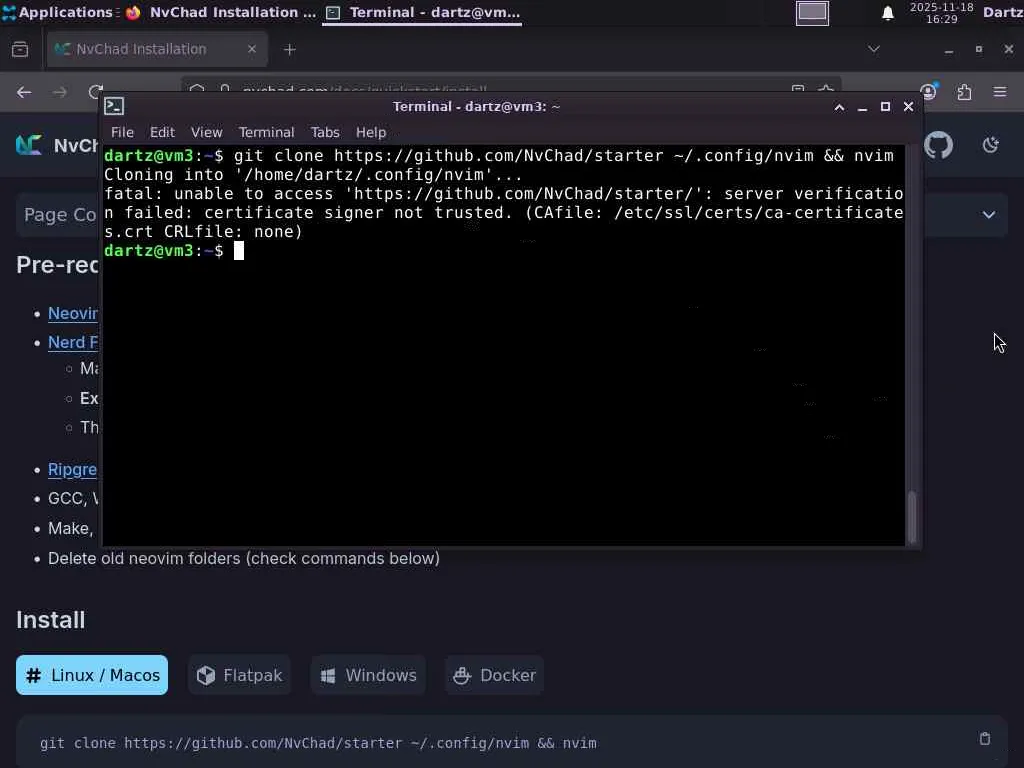Open the Terminal Help menu
This screenshot has width=1024, height=768.
pos(371,133)
